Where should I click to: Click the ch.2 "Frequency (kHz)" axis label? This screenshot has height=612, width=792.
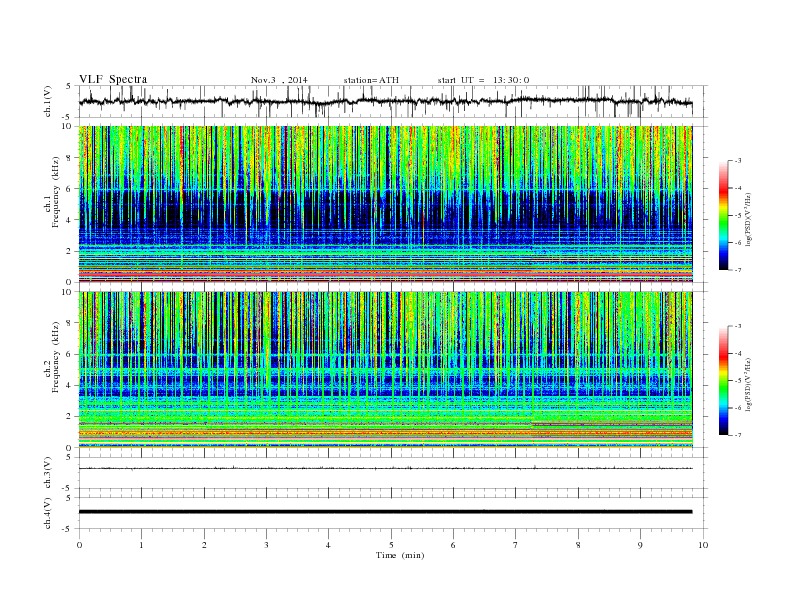pos(56,357)
